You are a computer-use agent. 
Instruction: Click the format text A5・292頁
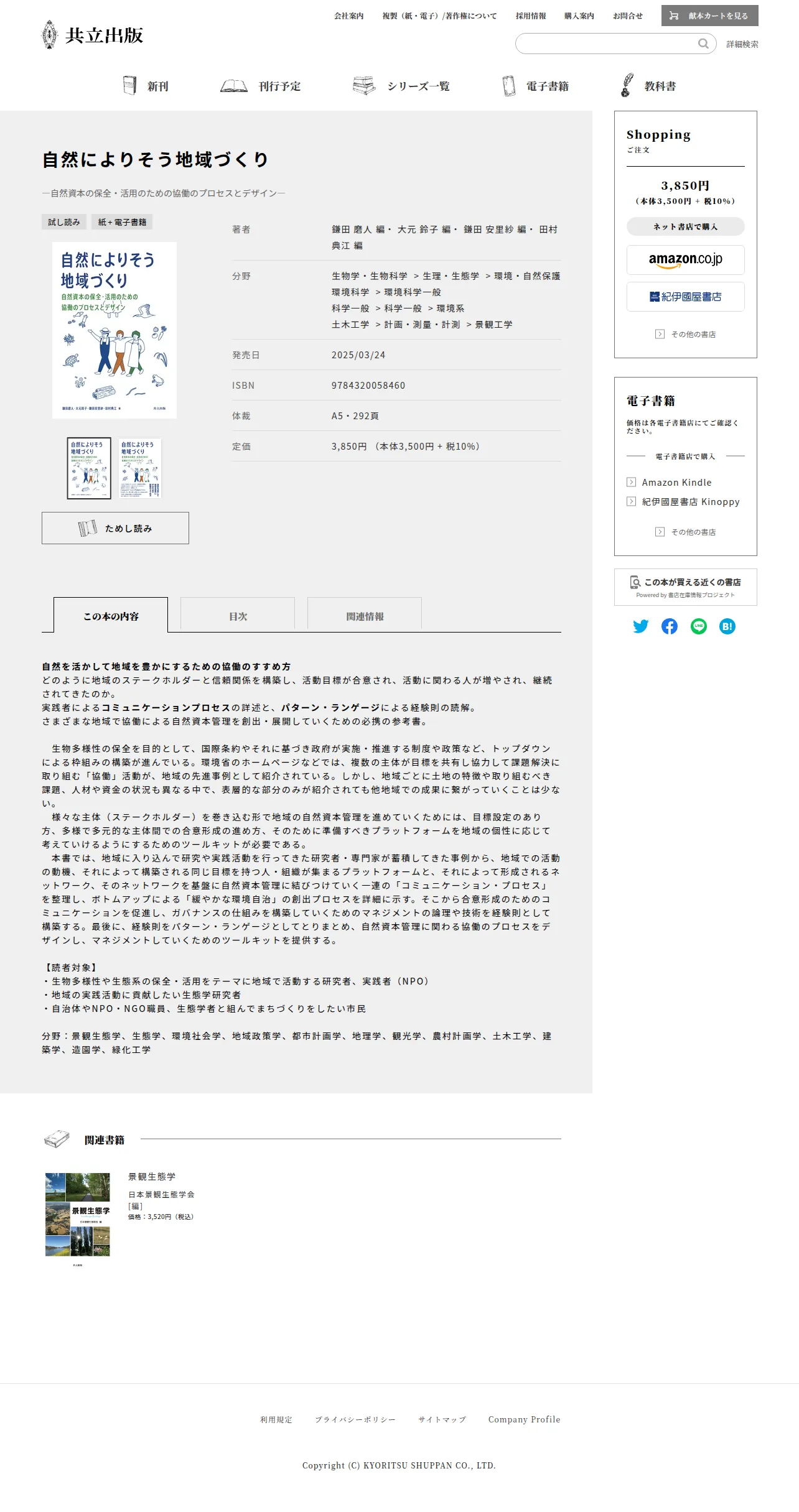tap(355, 415)
